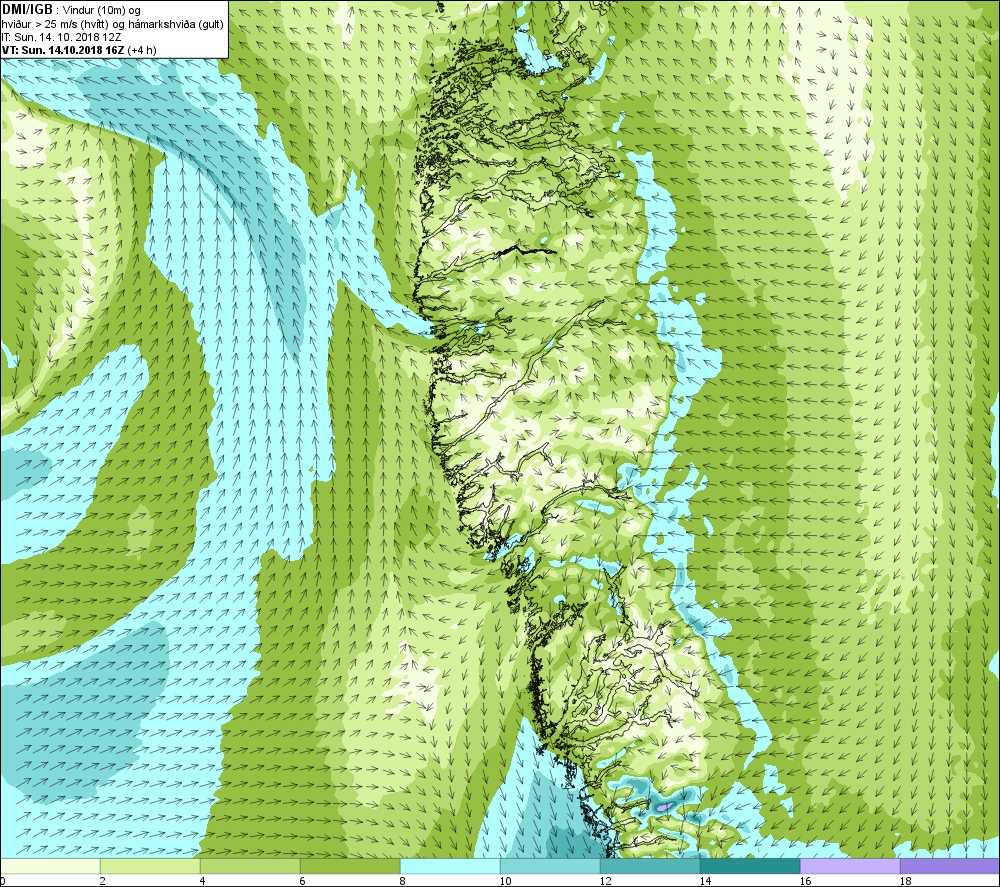Screen dimensions: 1000x887
Task: Click the 'DMI/IGB' title text
Action: click(x=27, y=10)
